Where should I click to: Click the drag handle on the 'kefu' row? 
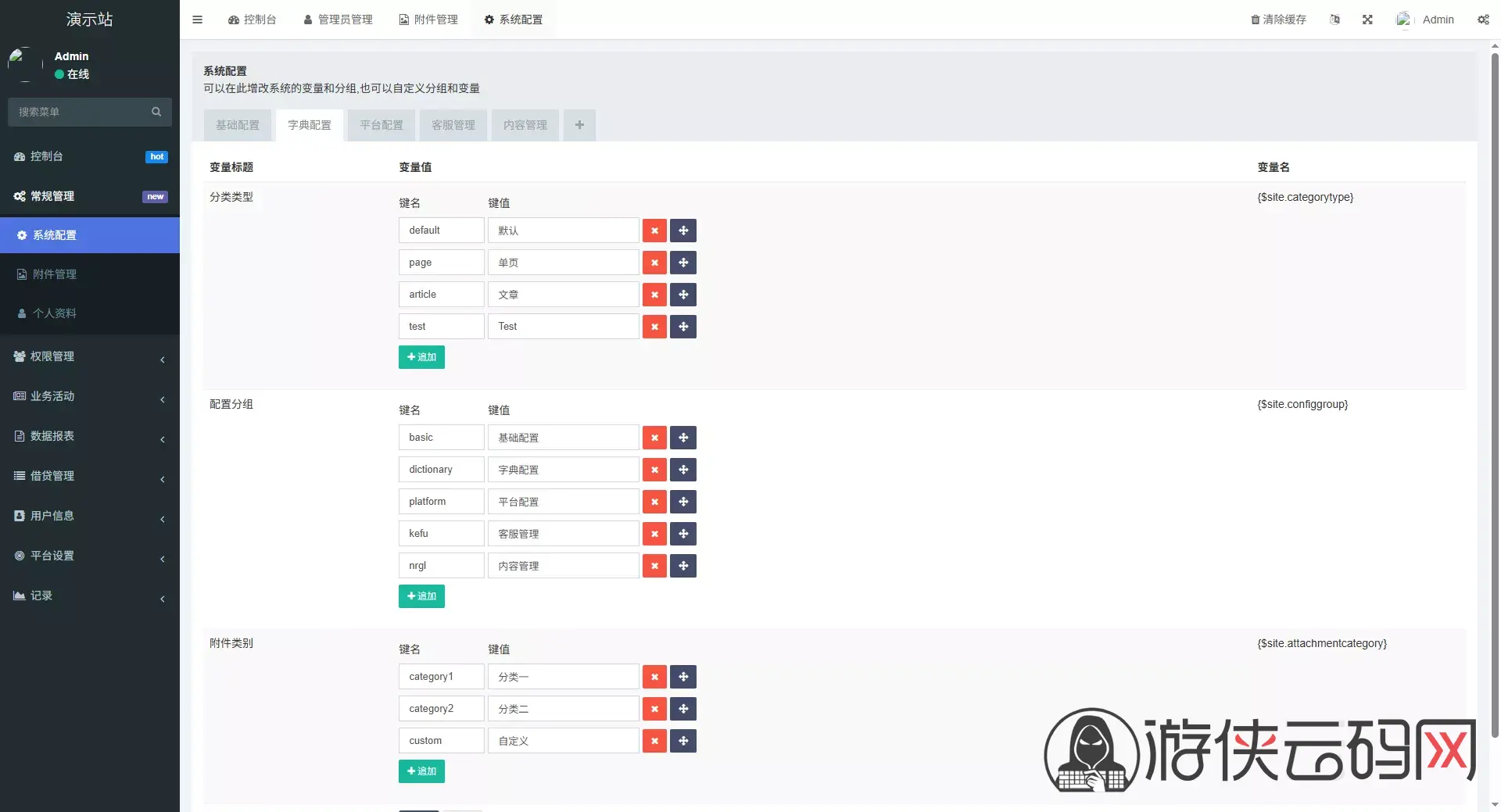683,534
